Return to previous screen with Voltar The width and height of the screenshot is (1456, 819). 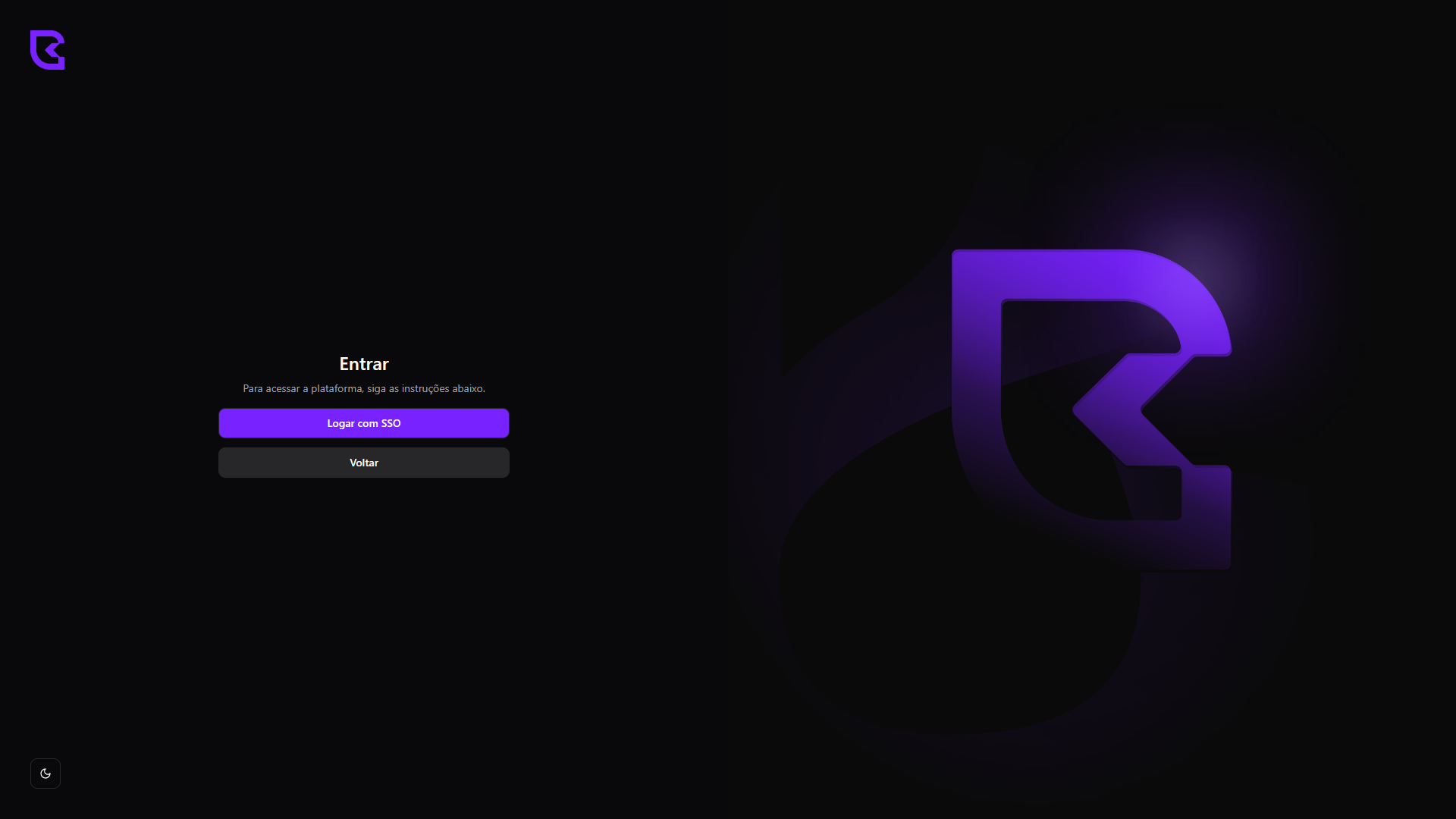(364, 463)
